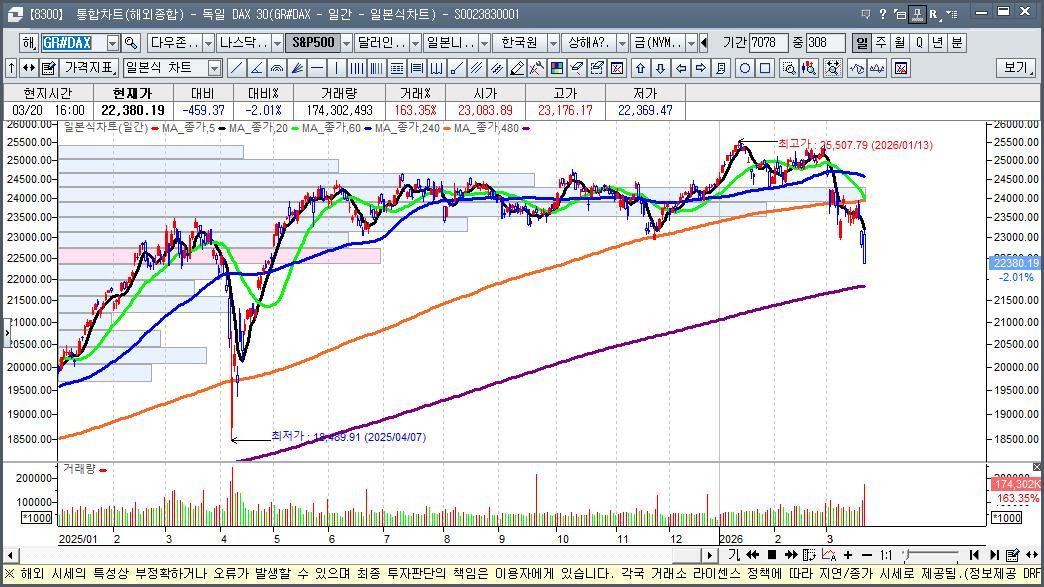Switch to monthly (월) period

coord(900,43)
